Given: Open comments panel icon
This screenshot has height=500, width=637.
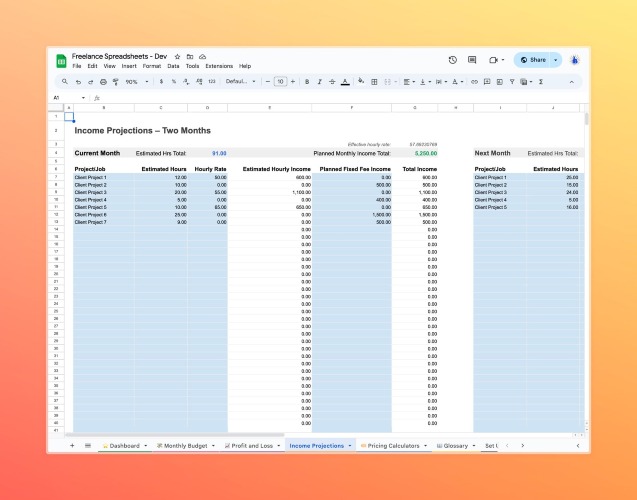Looking at the screenshot, I should coord(472,60).
